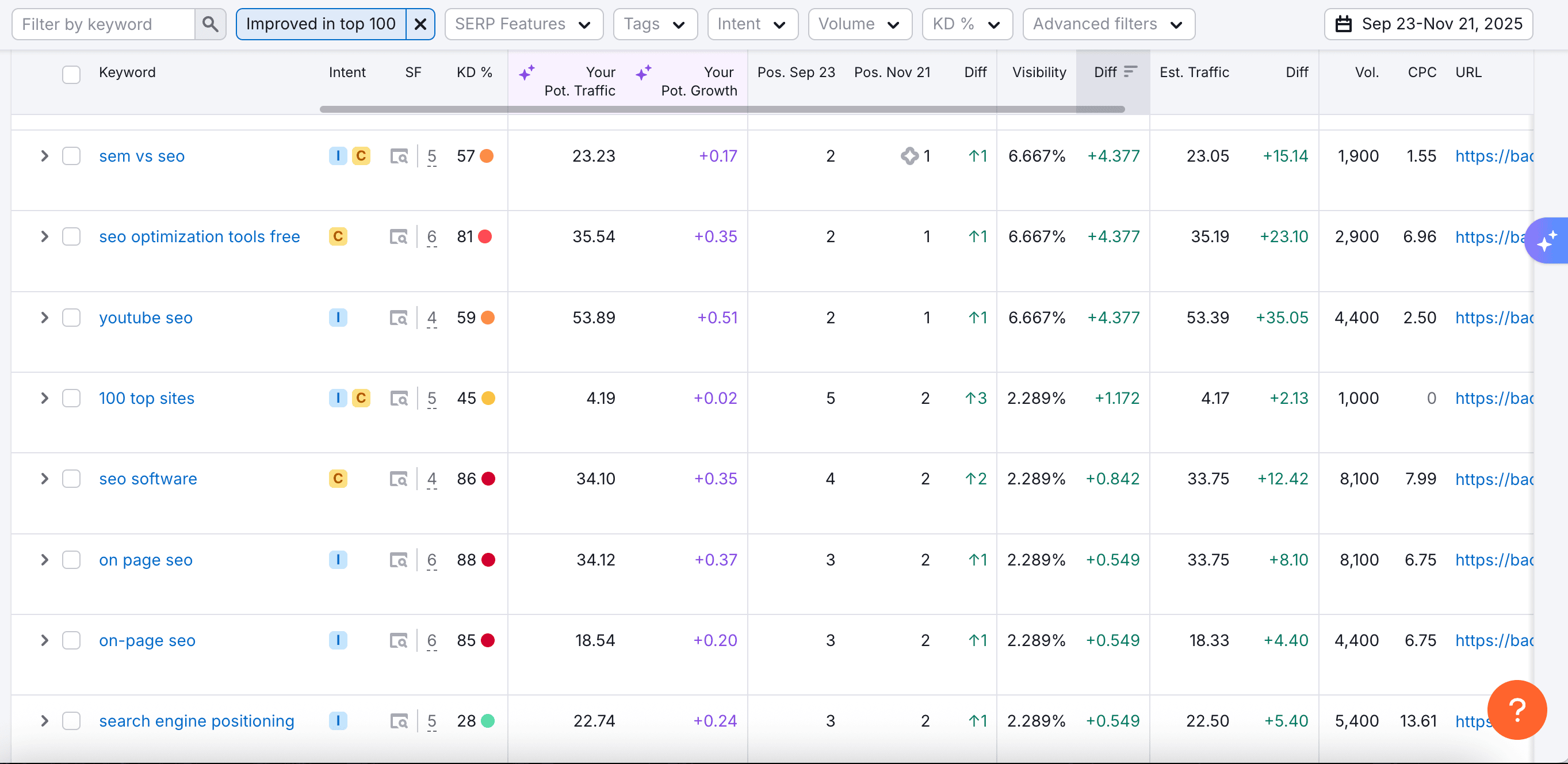Click the keyword search magnifier icon
Image resolution: width=1568 pixels, height=764 pixels.
pyautogui.click(x=210, y=24)
